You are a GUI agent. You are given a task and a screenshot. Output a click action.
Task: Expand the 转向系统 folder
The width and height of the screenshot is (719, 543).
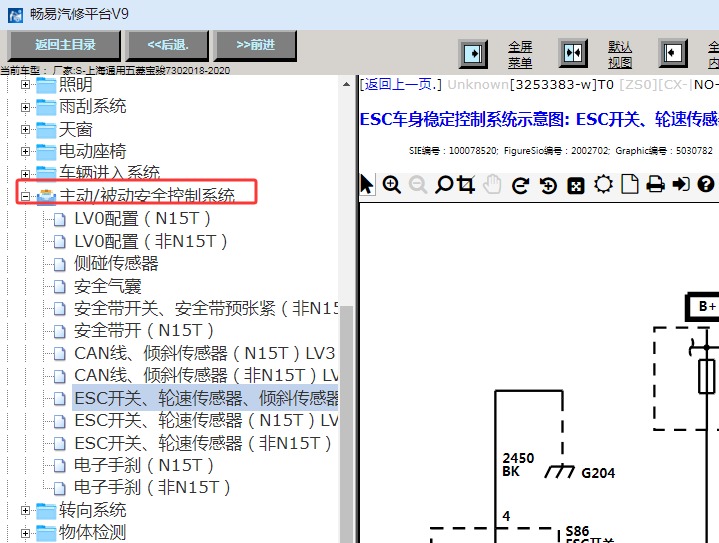coord(25,510)
